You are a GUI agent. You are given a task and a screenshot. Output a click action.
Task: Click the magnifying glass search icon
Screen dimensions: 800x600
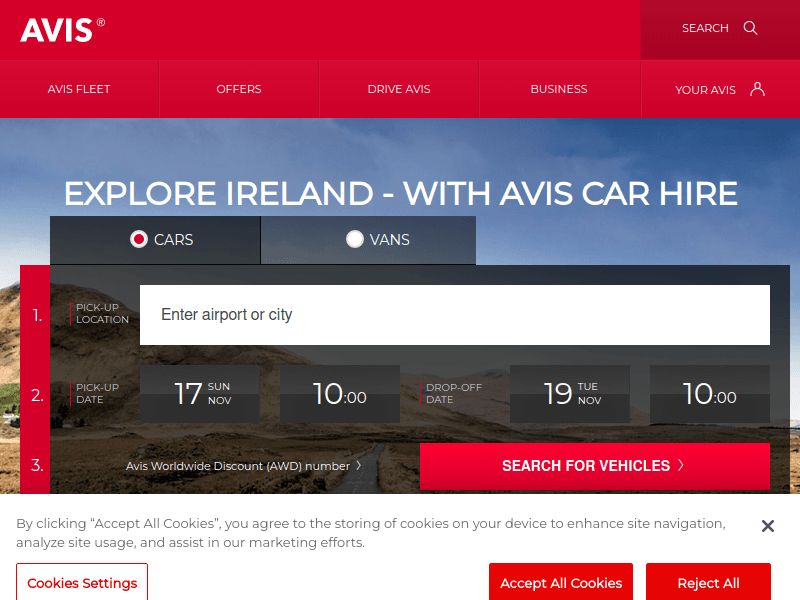(751, 28)
